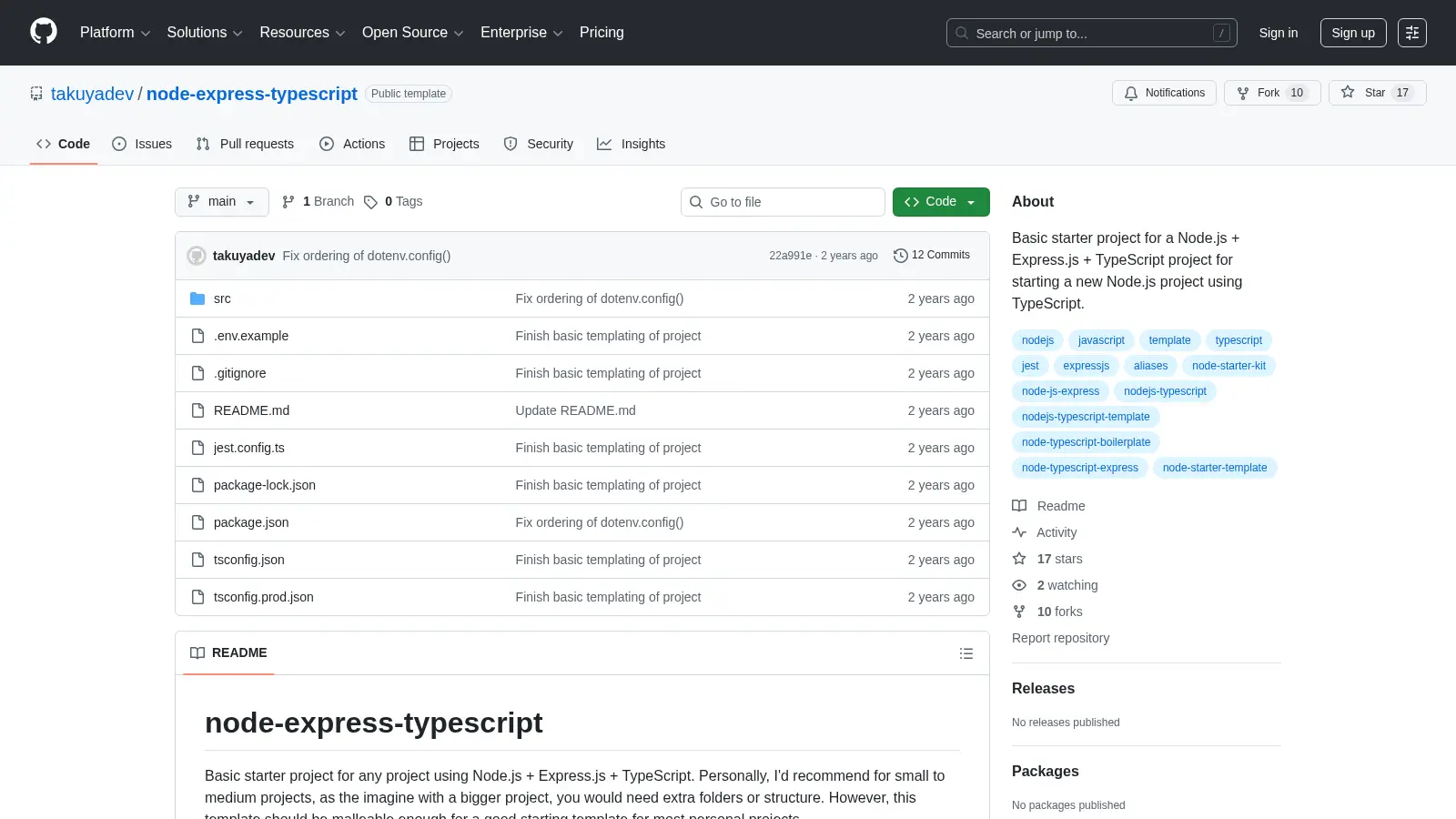This screenshot has width=1456, height=819.
Task: Open the node-express-typescript repository link
Action: 252,94
